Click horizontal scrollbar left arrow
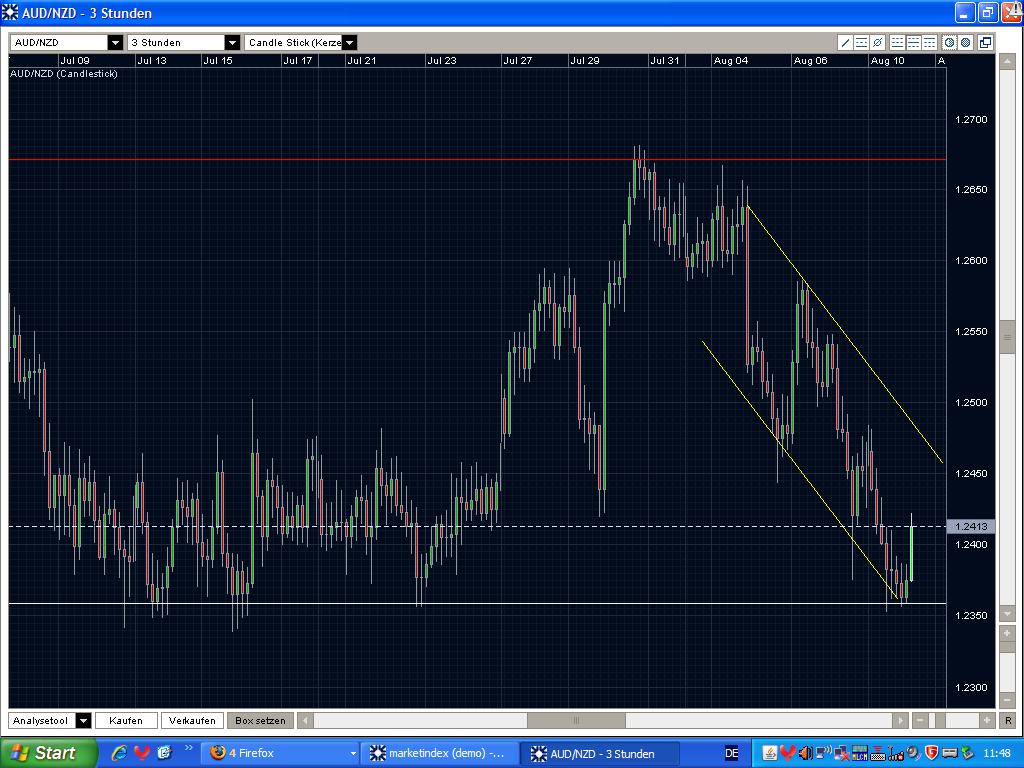 coord(305,720)
